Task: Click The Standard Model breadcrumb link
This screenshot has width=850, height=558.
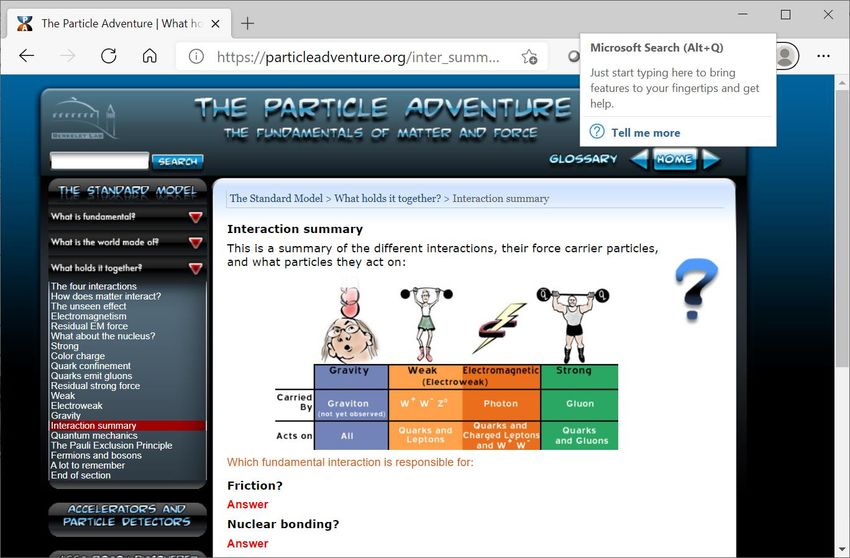Action: click(x=276, y=198)
